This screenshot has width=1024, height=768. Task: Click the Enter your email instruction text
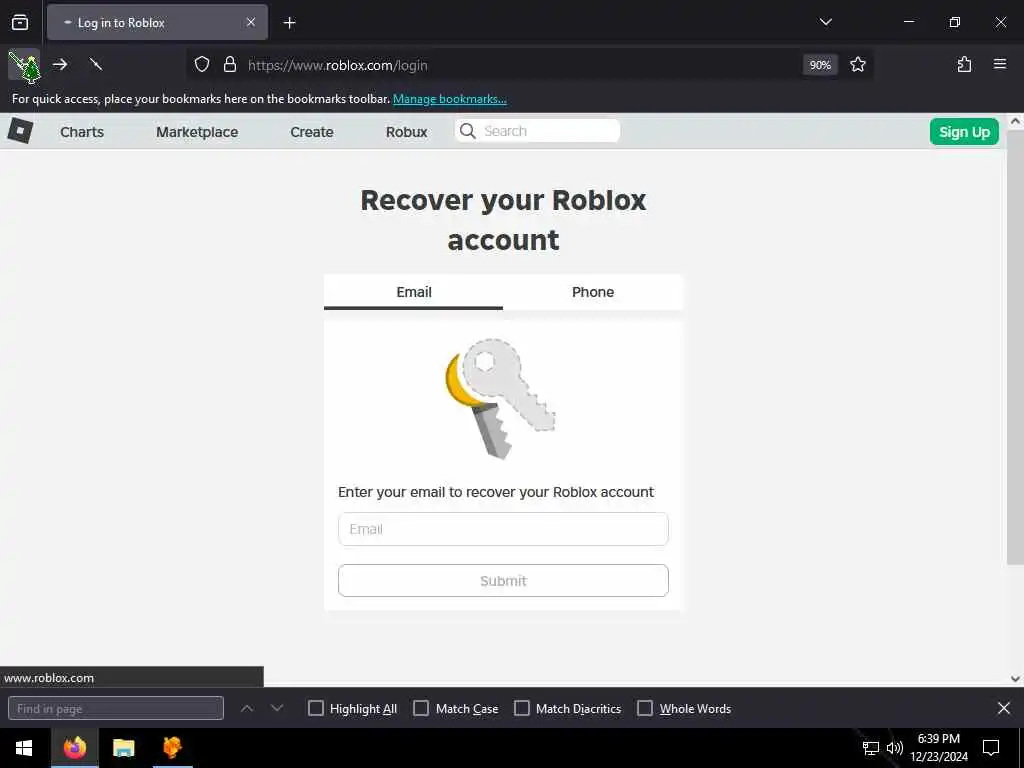pyautogui.click(x=496, y=492)
